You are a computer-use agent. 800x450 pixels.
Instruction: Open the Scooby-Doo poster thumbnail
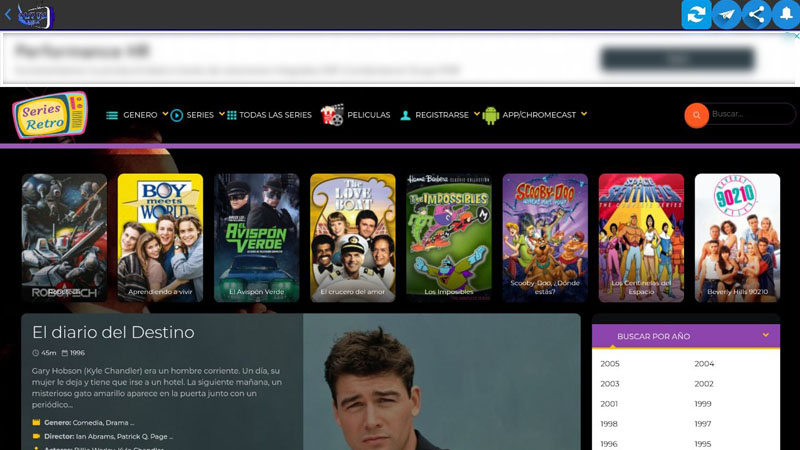(x=545, y=237)
